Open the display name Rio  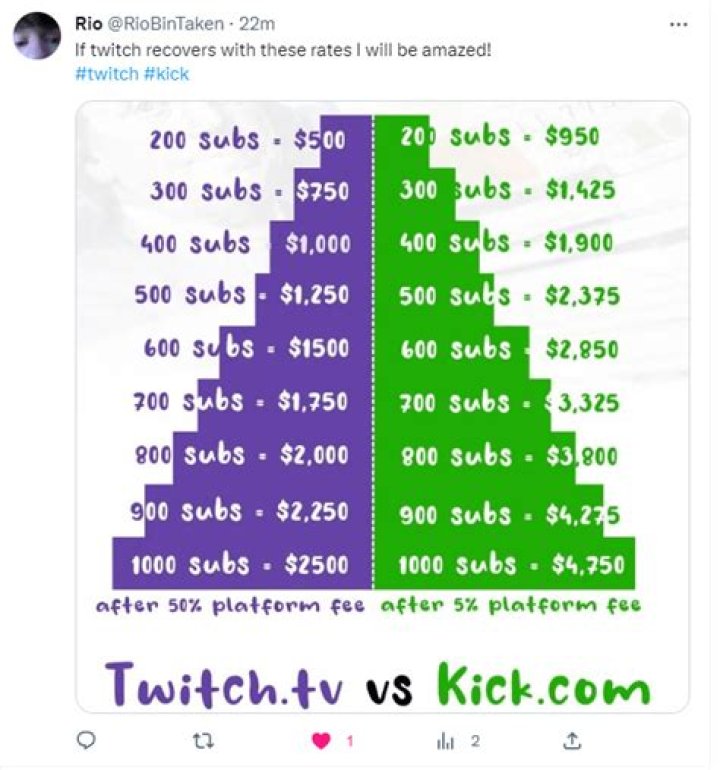click(x=88, y=23)
